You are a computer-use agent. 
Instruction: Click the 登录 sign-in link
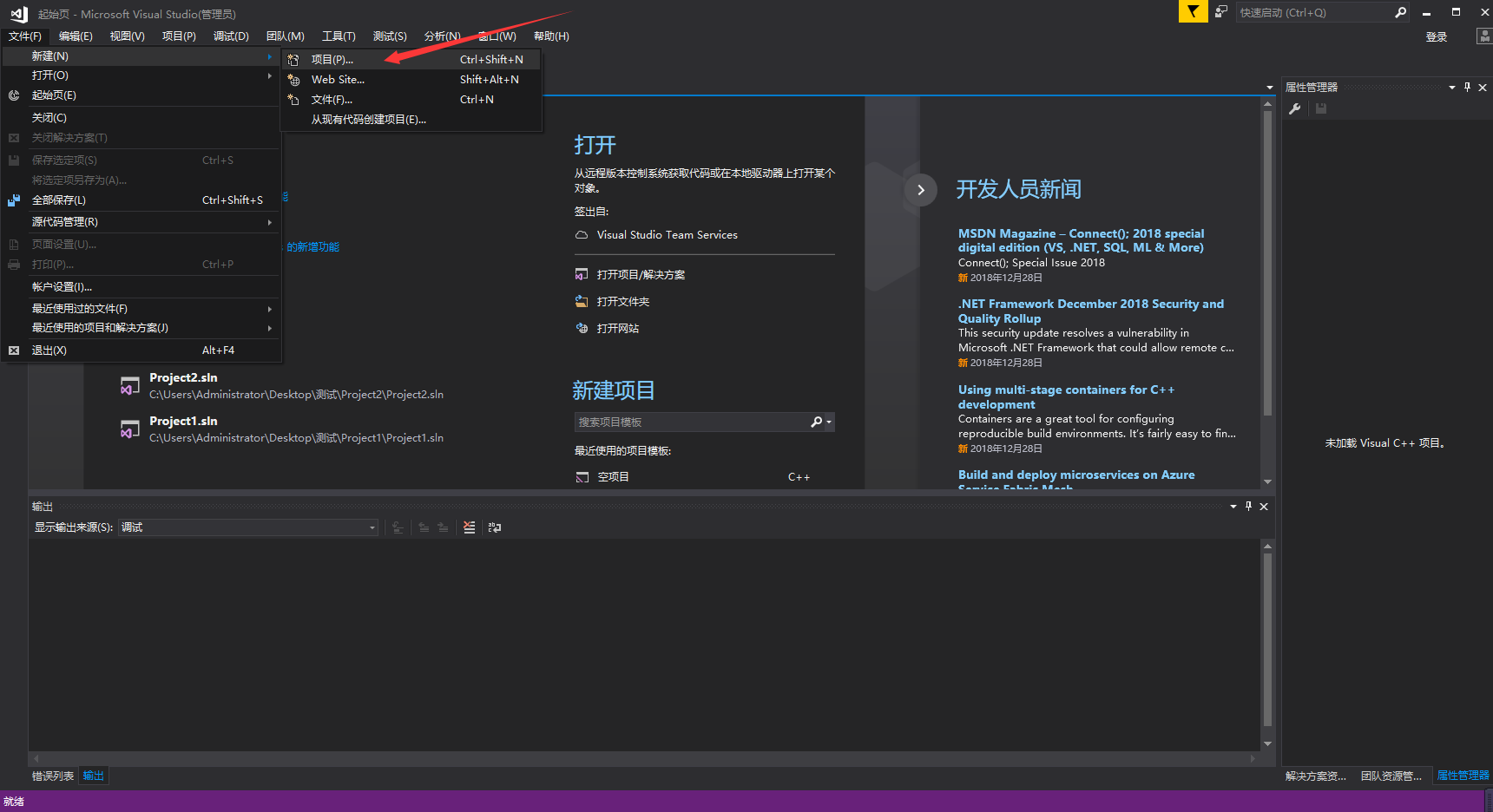tap(1437, 37)
